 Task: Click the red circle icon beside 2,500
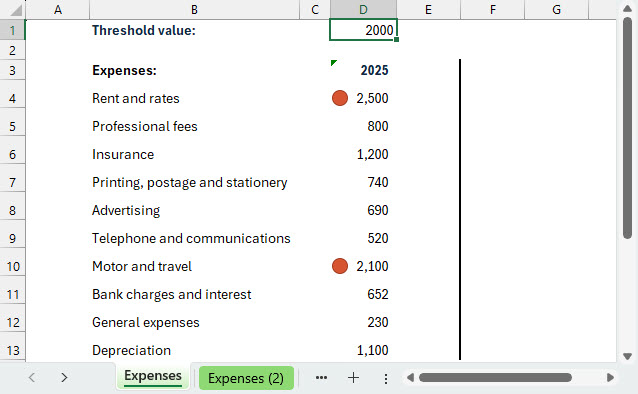click(340, 98)
